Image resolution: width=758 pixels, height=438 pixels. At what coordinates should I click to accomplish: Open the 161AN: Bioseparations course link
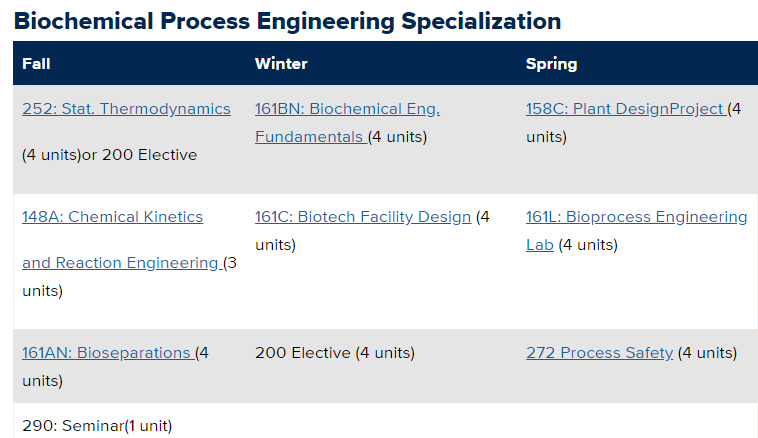106,353
